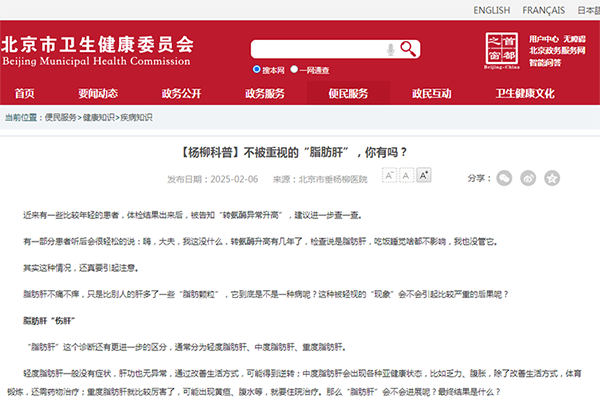The image size is (600, 400).
Task: Share article via WeChat icon
Action: [x=505, y=177]
